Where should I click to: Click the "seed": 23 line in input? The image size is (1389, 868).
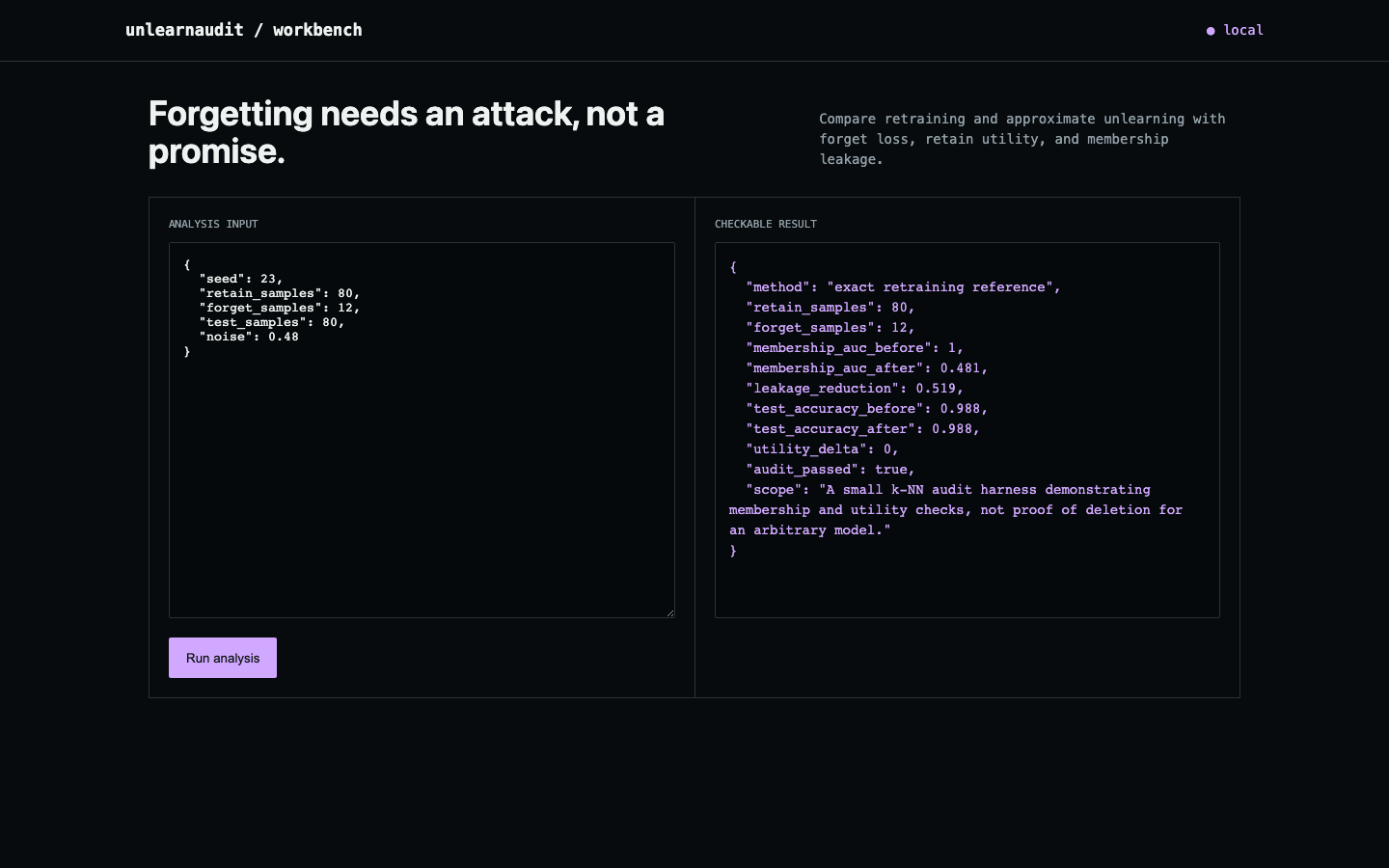[x=241, y=279]
